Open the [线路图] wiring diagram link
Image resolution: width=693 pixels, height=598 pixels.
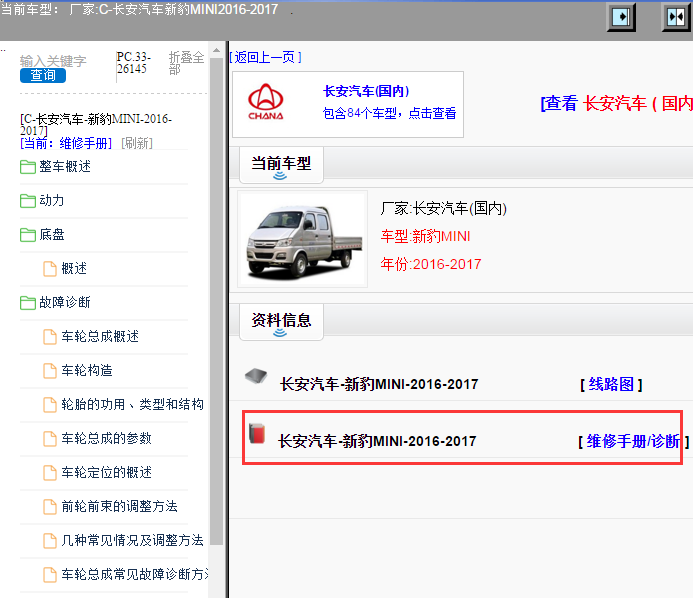pos(611,385)
